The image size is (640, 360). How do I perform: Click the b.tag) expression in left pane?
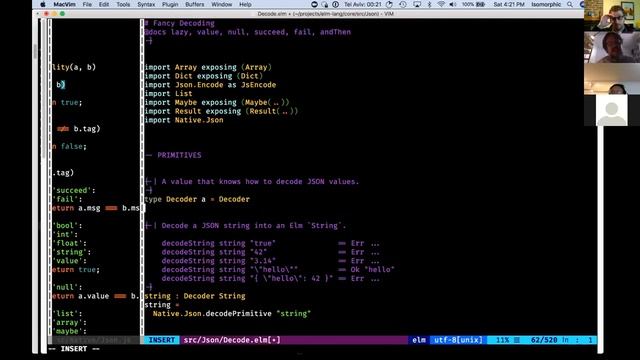pos(87,129)
